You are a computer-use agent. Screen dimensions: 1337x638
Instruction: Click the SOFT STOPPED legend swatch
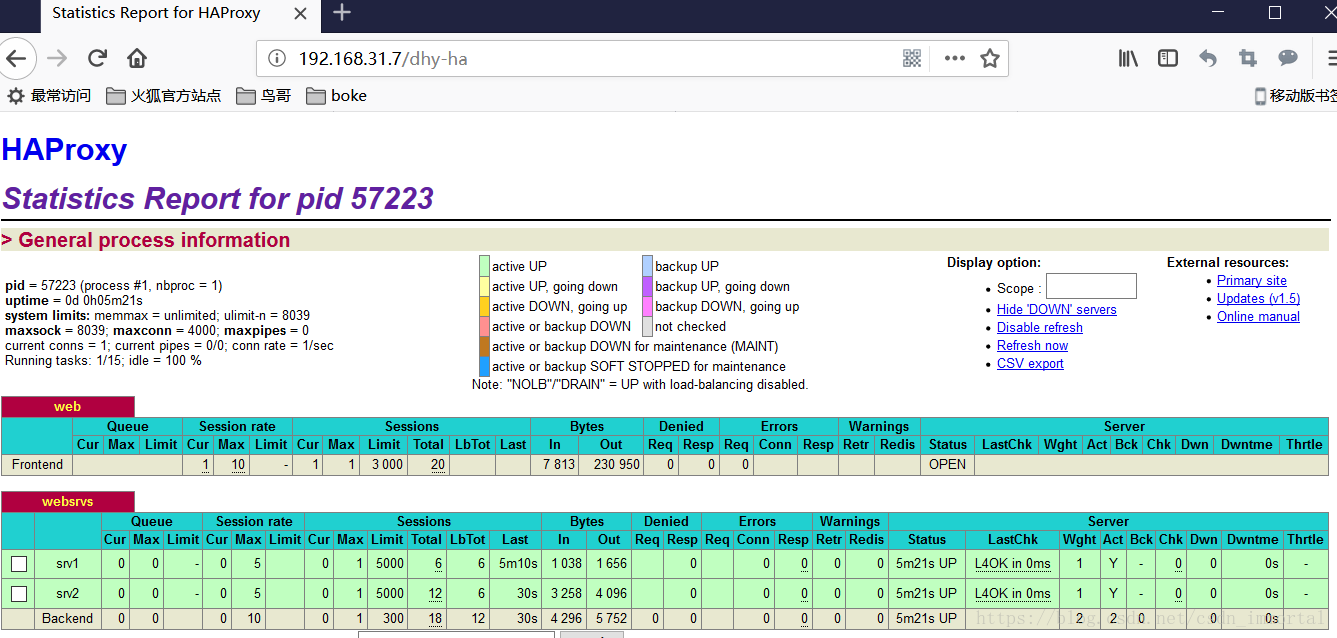[x=484, y=366]
